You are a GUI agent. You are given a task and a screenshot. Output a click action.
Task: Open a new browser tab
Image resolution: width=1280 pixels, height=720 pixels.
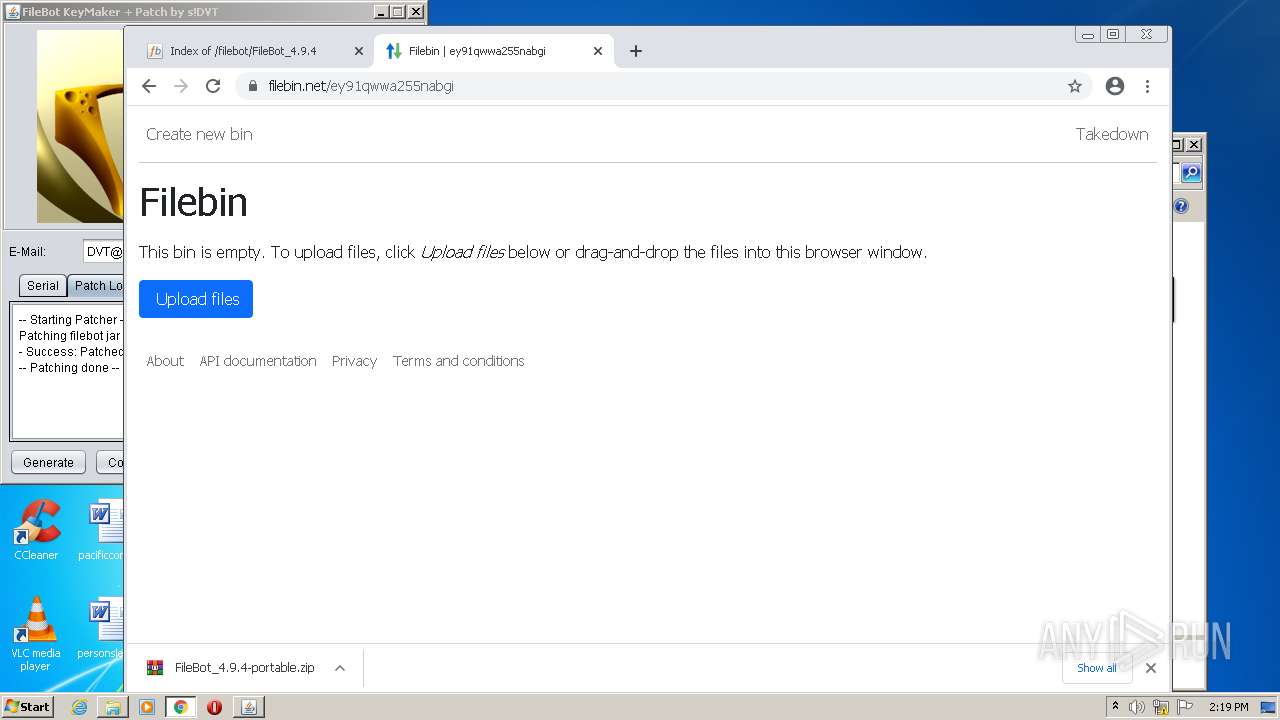636,51
